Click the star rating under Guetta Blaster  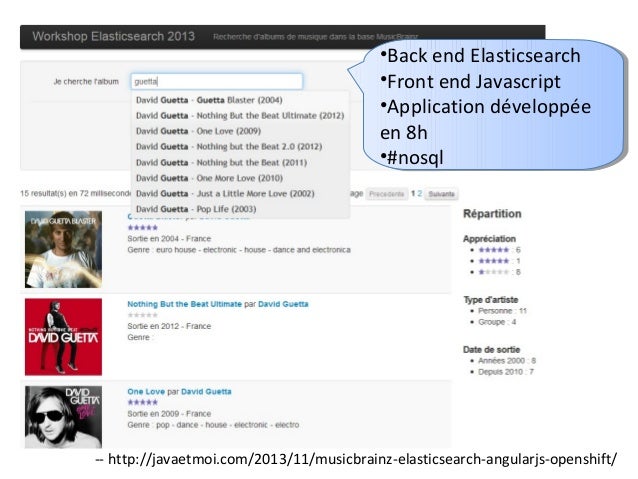pos(142,227)
